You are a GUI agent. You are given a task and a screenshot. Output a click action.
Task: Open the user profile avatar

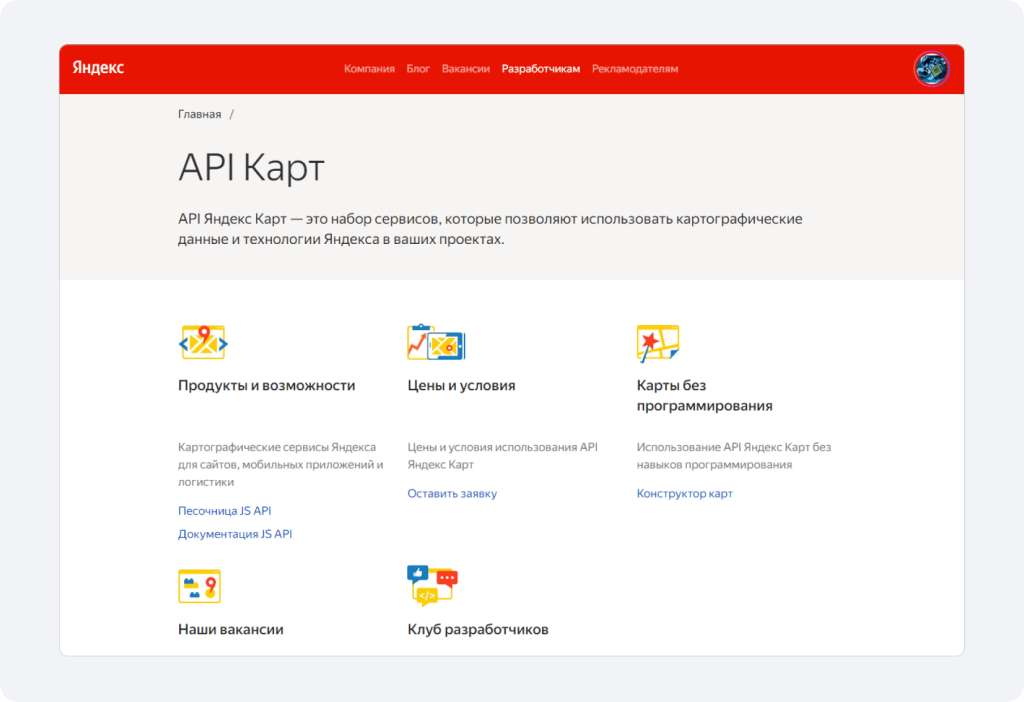coord(931,69)
